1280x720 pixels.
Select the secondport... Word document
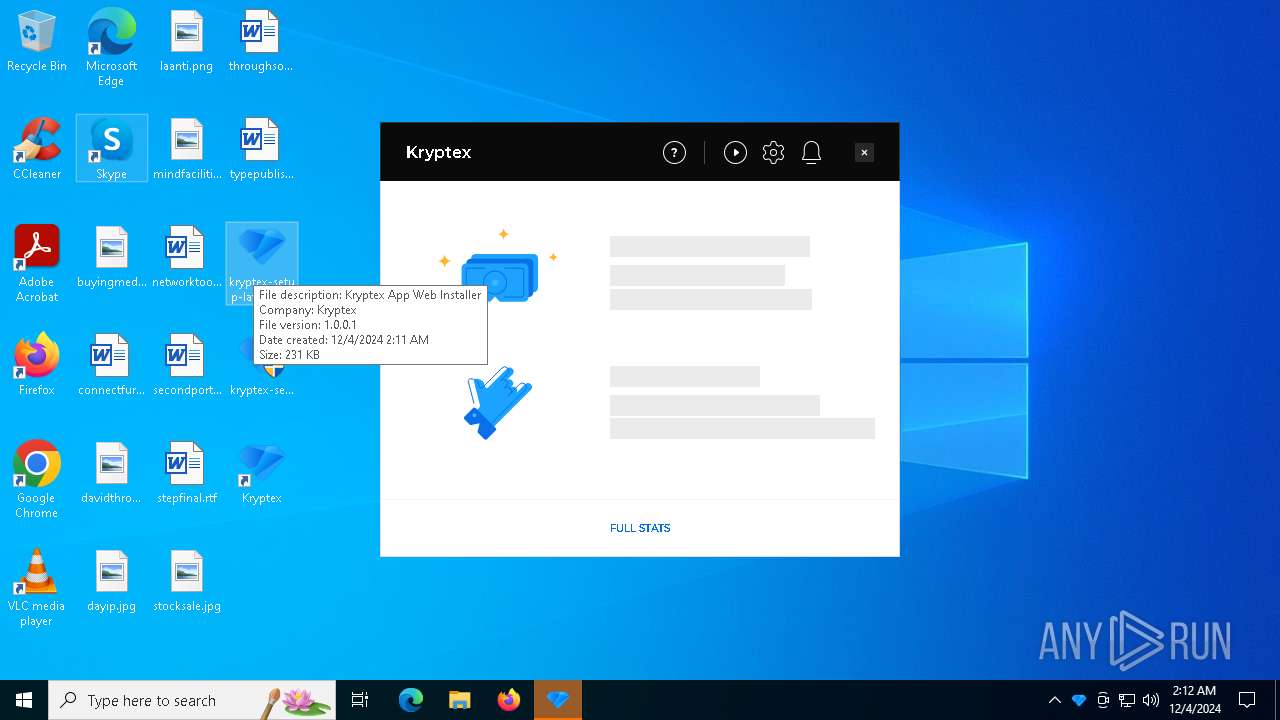(x=186, y=365)
